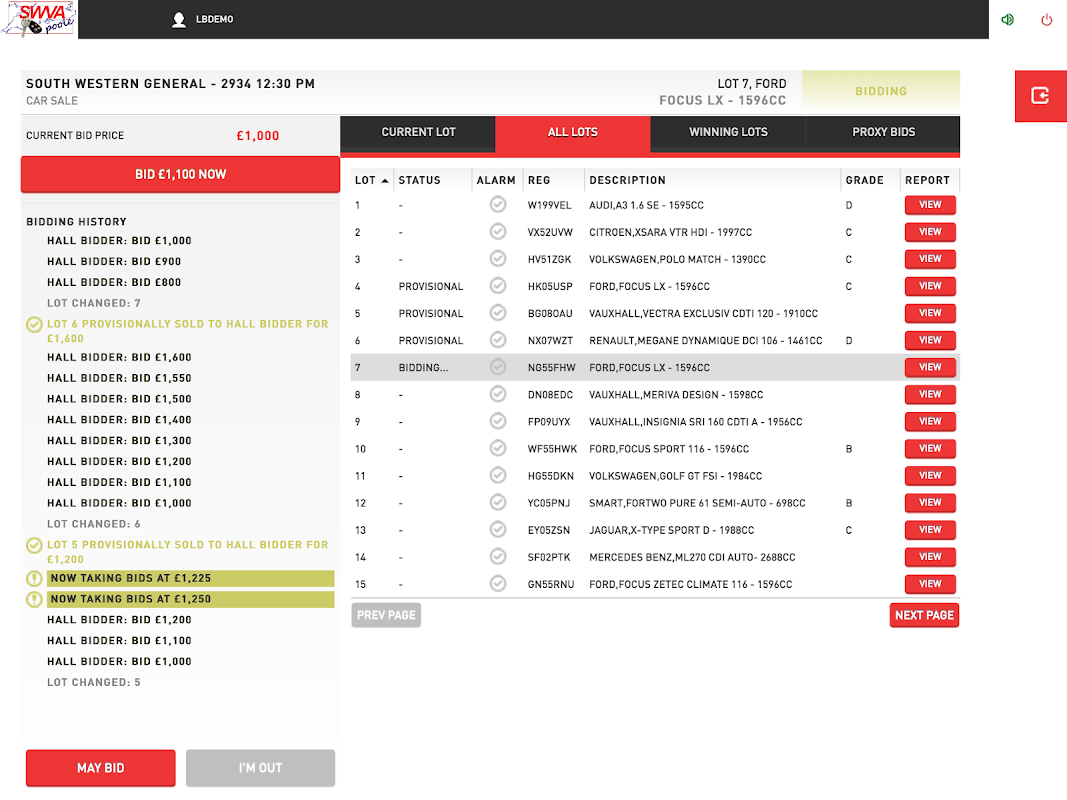1067x800 pixels.
Task: Switch to the Current Lot tab
Action: [x=418, y=132]
